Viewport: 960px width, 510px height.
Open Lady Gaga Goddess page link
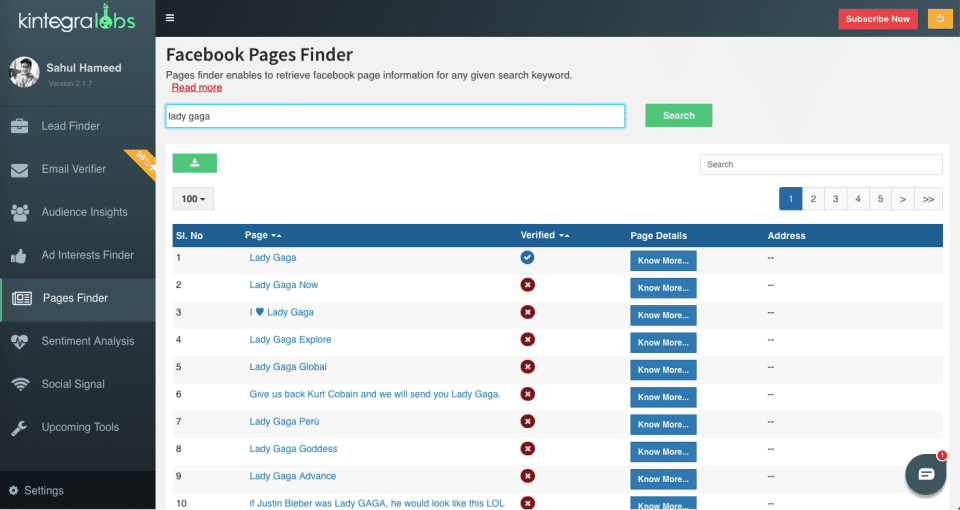click(x=293, y=449)
